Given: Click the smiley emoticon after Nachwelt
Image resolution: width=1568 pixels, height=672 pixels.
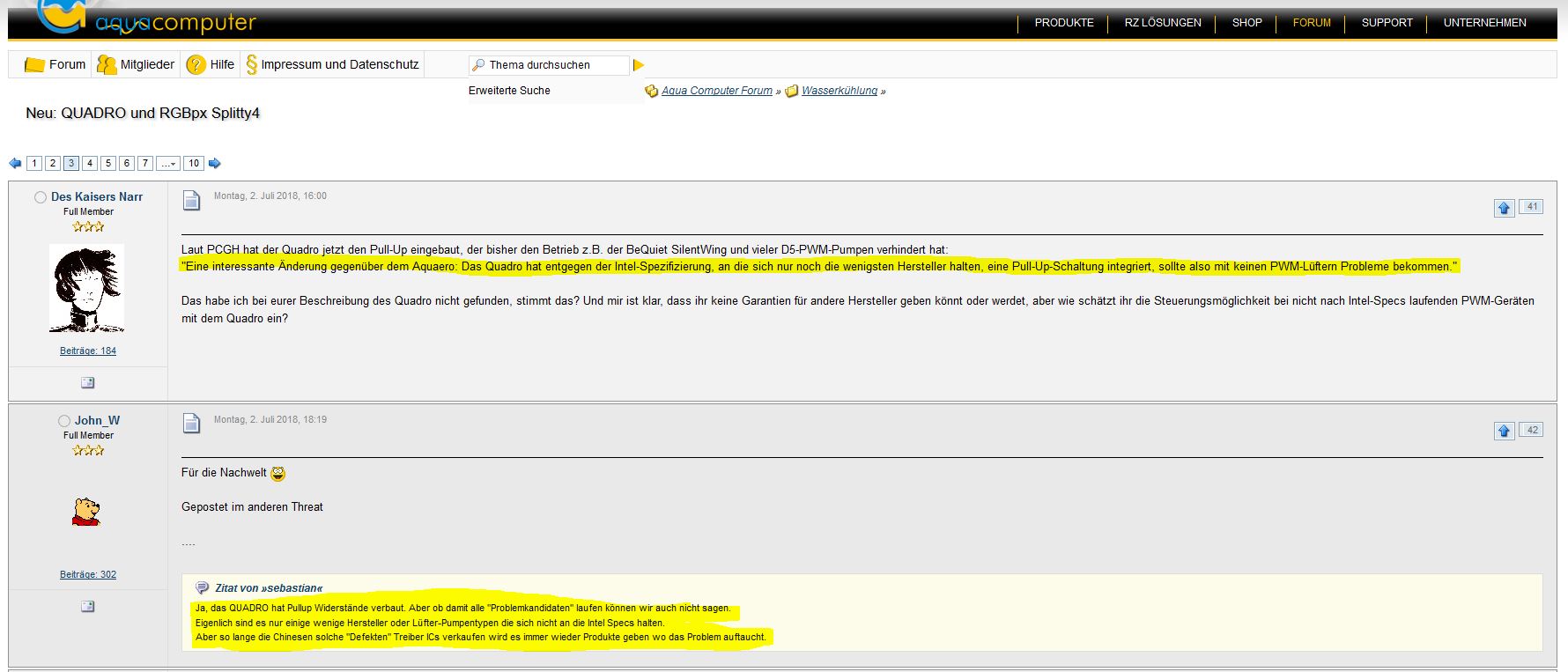Looking at the screenshot, I should click(x=278, y=474).
